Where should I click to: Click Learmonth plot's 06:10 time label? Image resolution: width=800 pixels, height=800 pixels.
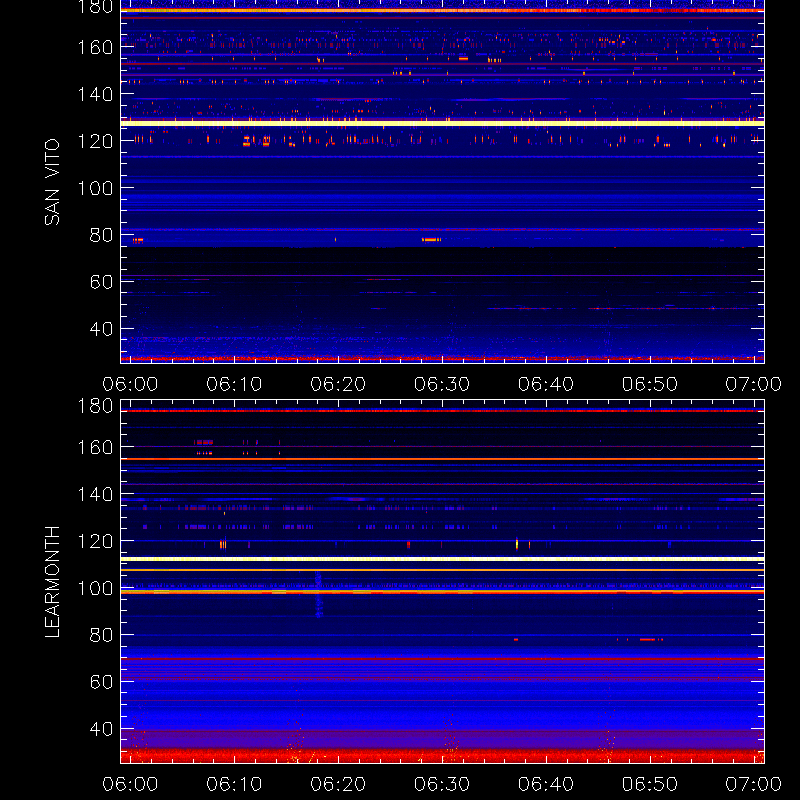(x=234, y=784)
